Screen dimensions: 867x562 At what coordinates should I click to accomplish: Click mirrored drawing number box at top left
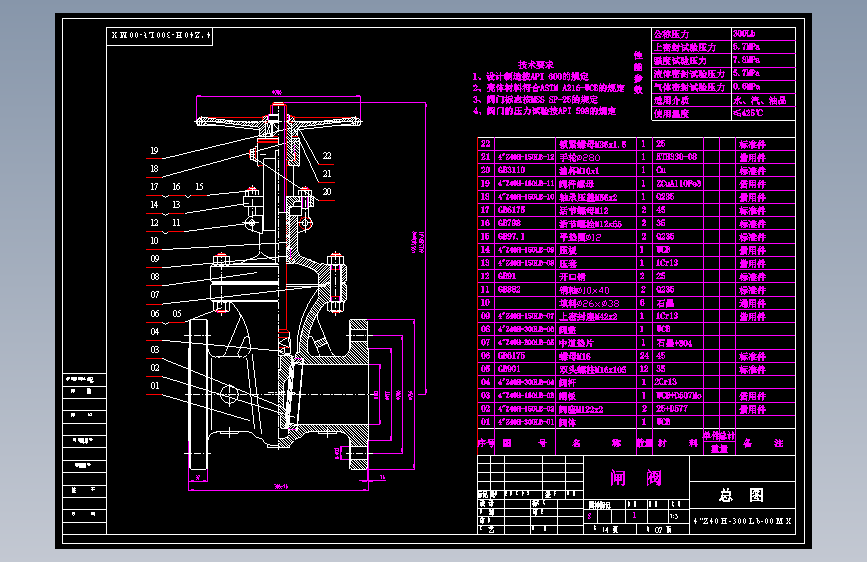click(x=159, y=36)
